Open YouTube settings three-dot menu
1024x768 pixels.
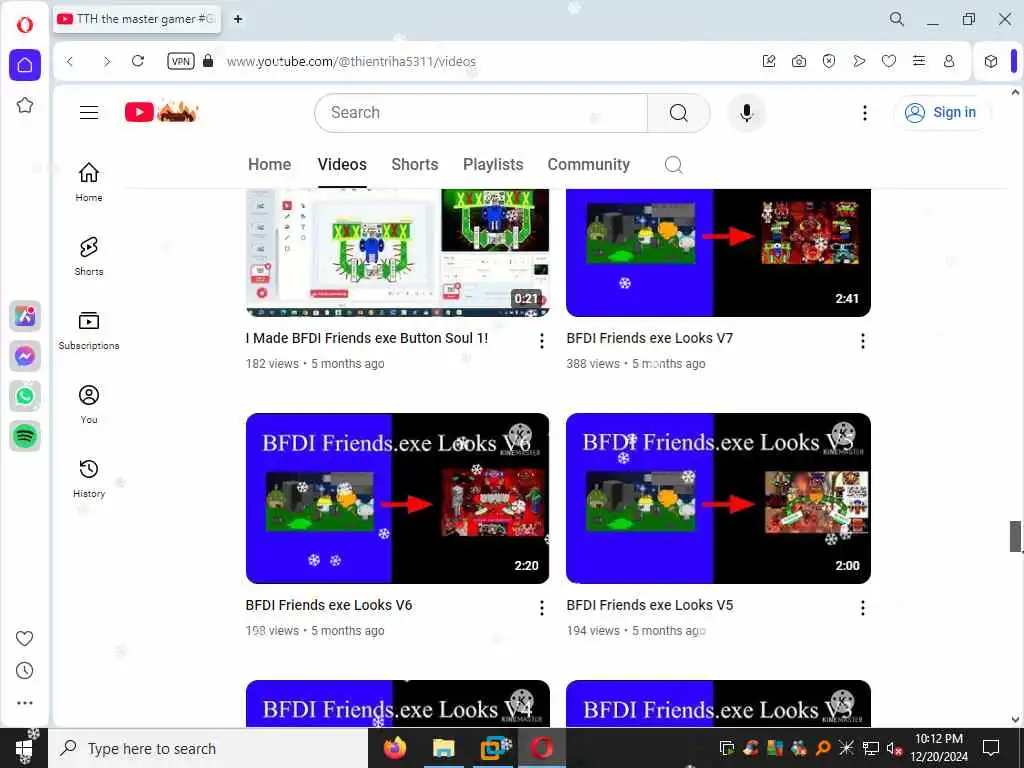pos(865,112)
